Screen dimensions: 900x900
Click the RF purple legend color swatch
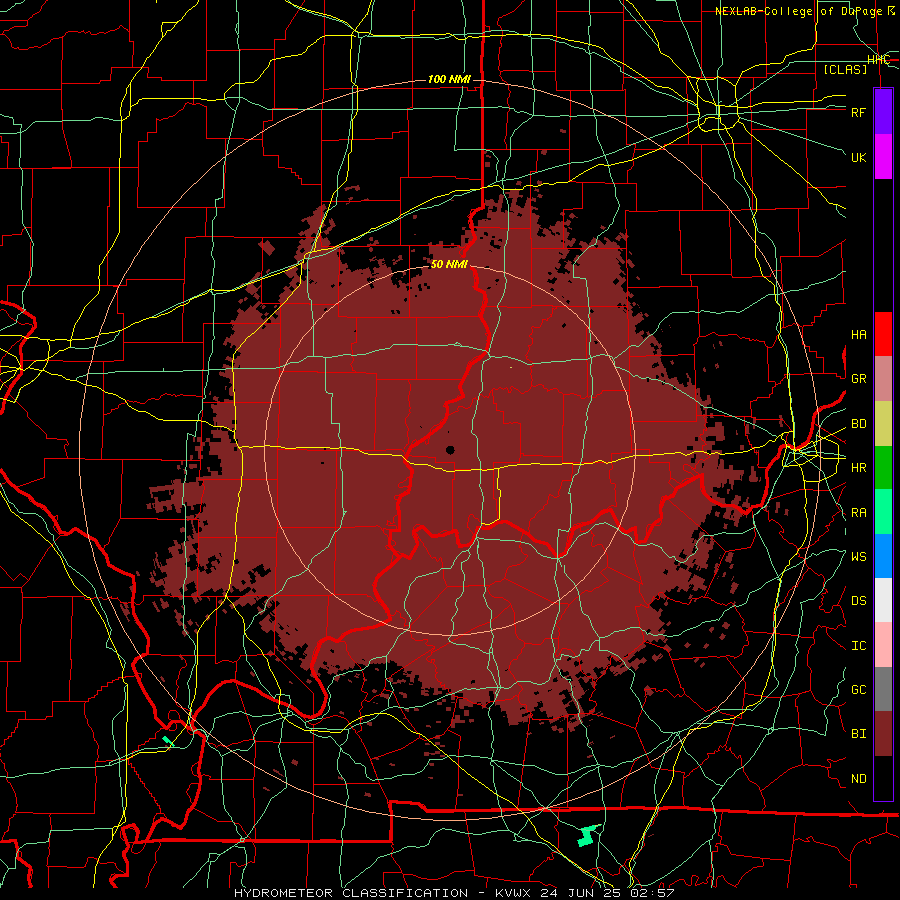coord(883,112)
